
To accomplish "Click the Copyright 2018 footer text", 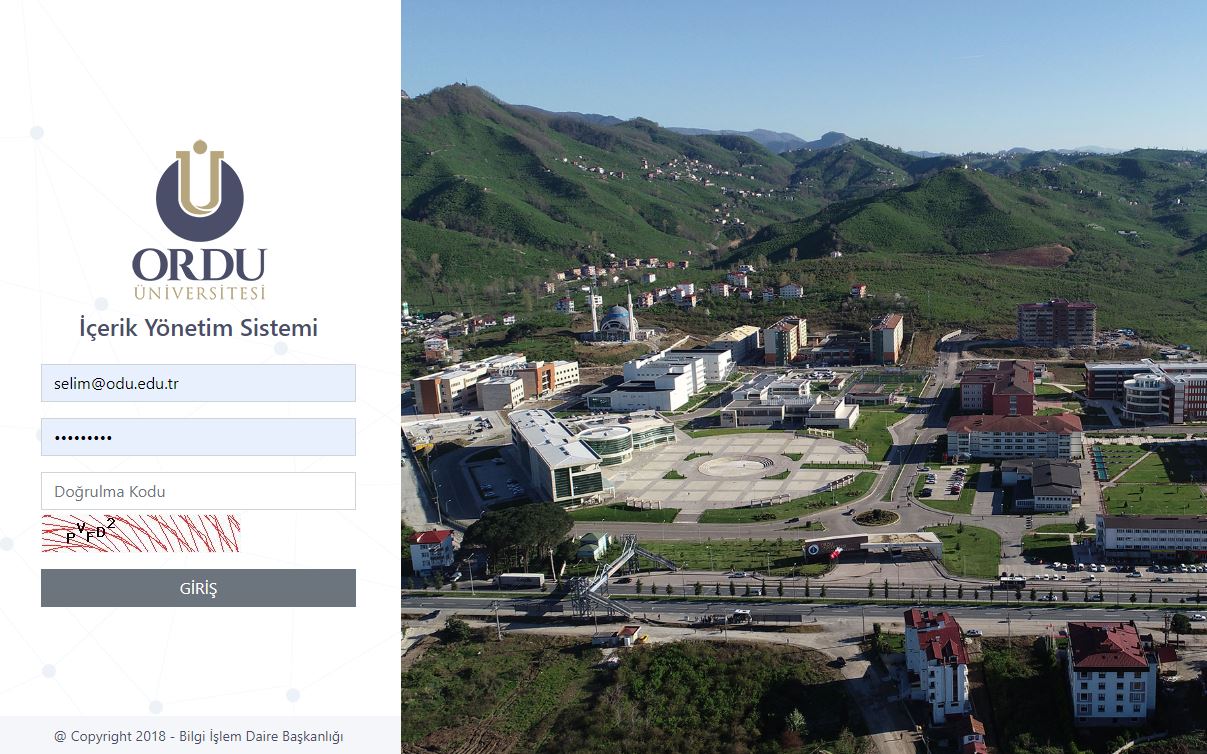I will (x=112, y=737).
